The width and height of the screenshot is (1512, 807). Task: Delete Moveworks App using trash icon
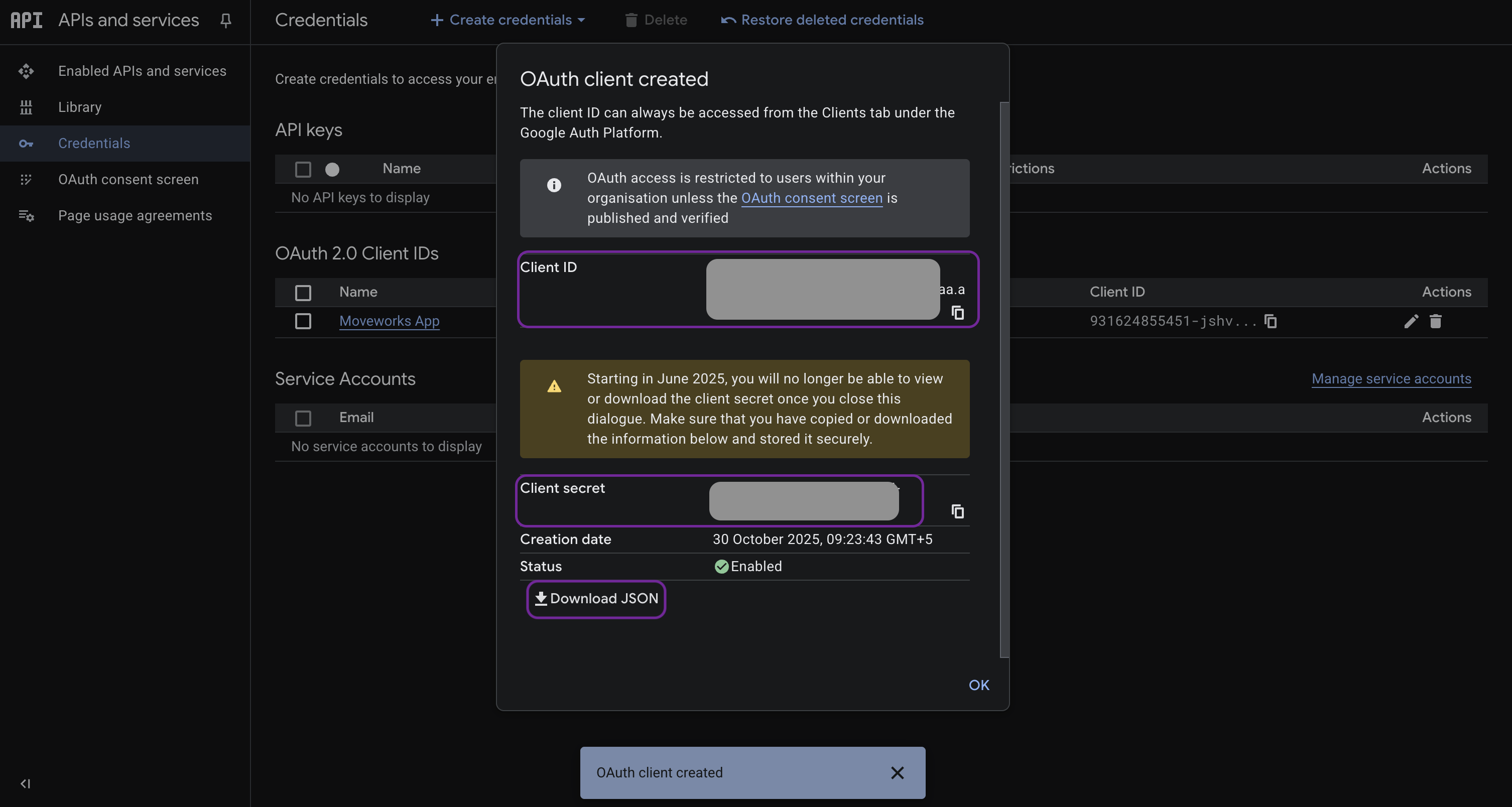click(x=1436, y=321)
